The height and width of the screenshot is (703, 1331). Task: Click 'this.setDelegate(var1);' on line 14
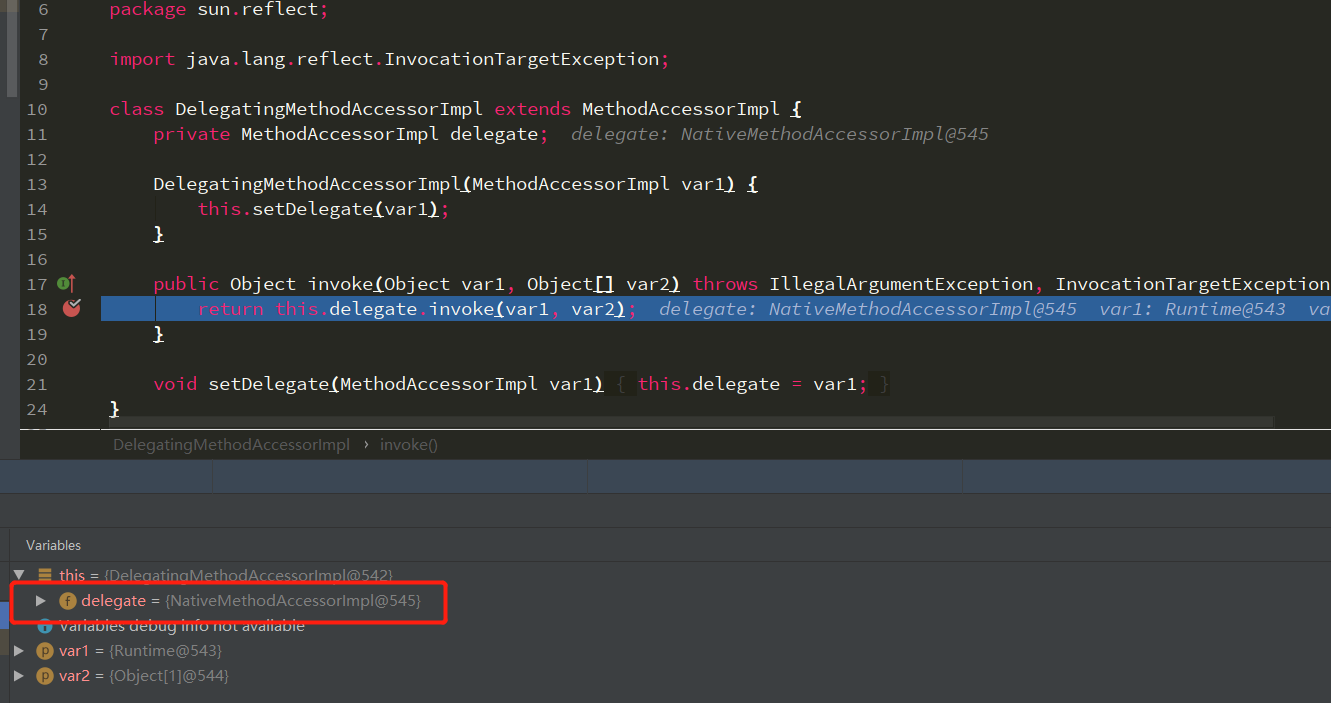[x=323, y=209]
